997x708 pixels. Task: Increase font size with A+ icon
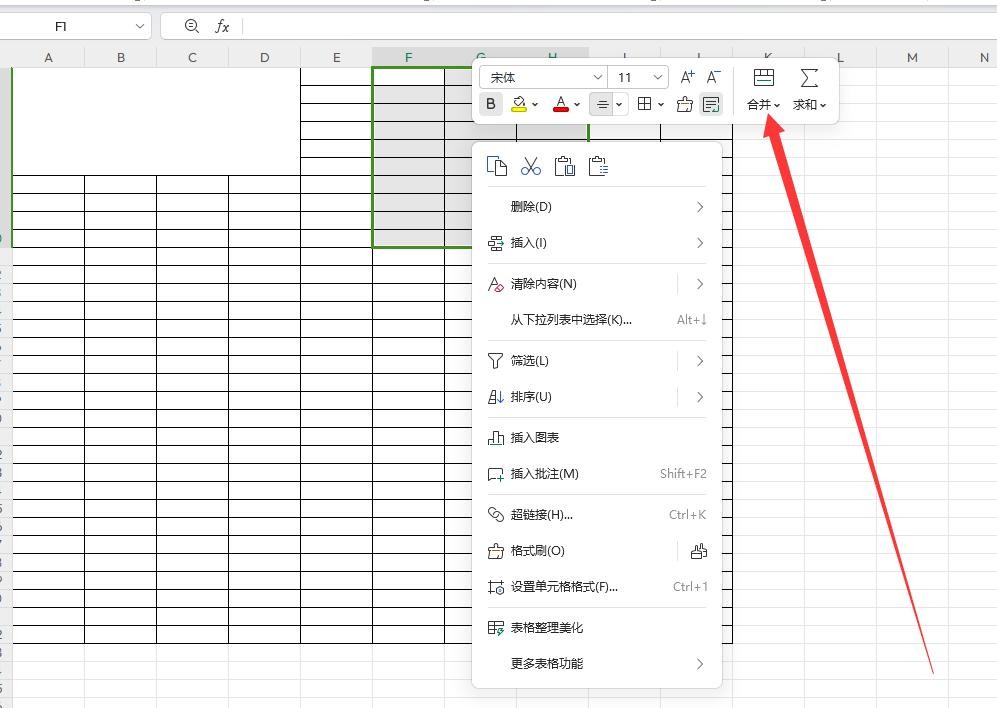click(687, 77)
